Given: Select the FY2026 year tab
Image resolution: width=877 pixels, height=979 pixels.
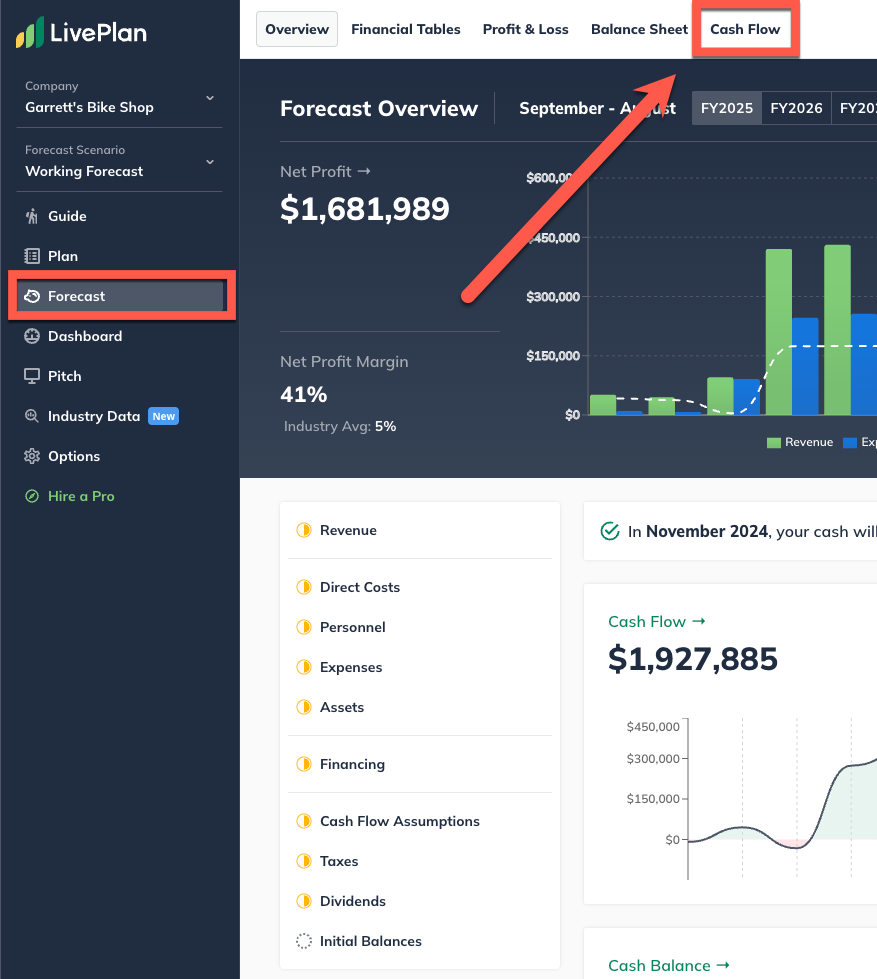Looking at the screenshot, I should [796, 108].
